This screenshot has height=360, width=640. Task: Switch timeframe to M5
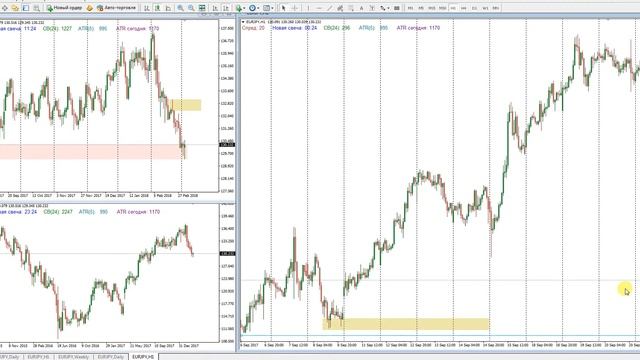pyautogui.click(x=421, y=8)
